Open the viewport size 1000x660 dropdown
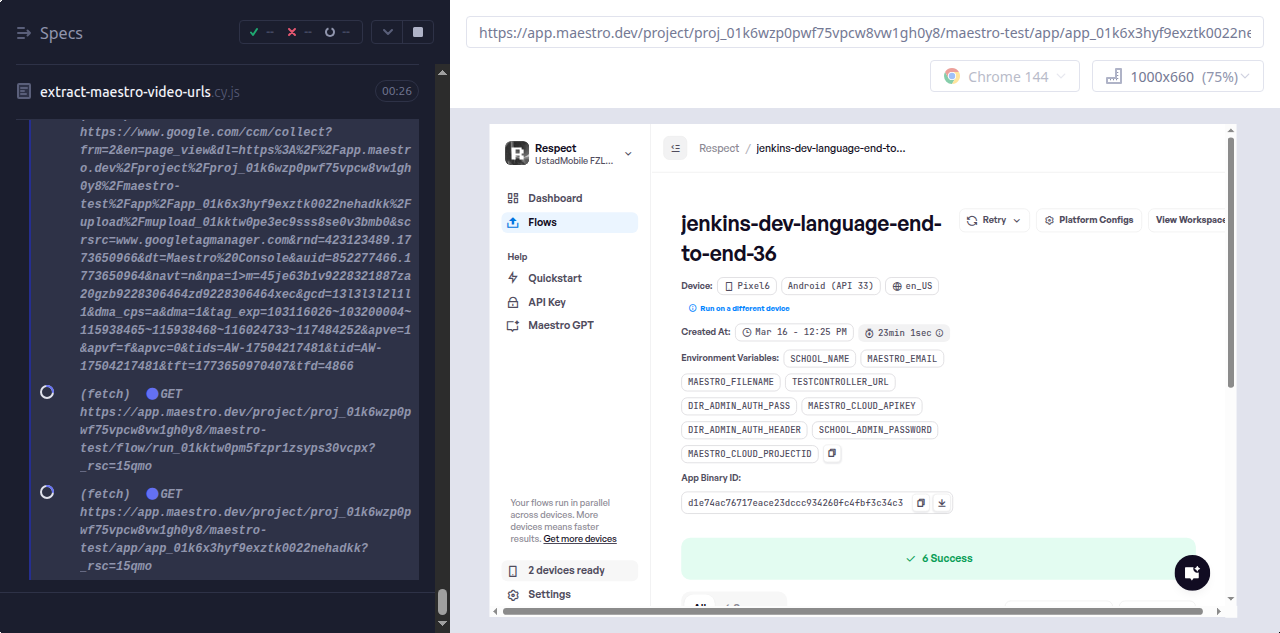 tap(1177, 77)
